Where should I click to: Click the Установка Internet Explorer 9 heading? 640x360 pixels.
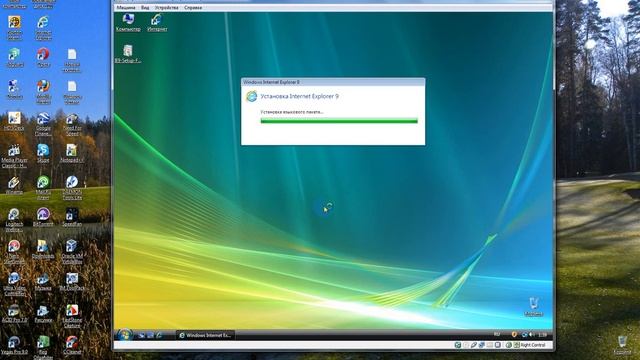[300, 96]
